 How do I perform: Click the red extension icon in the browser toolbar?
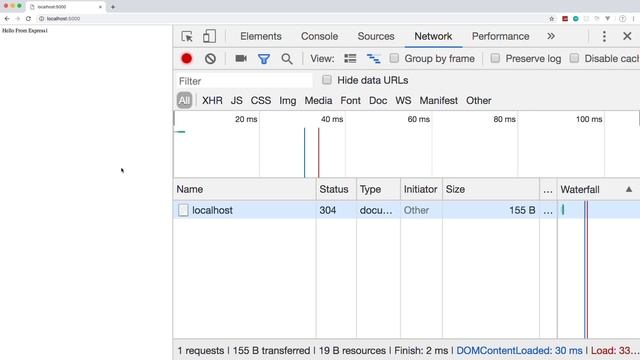[565, 18]
